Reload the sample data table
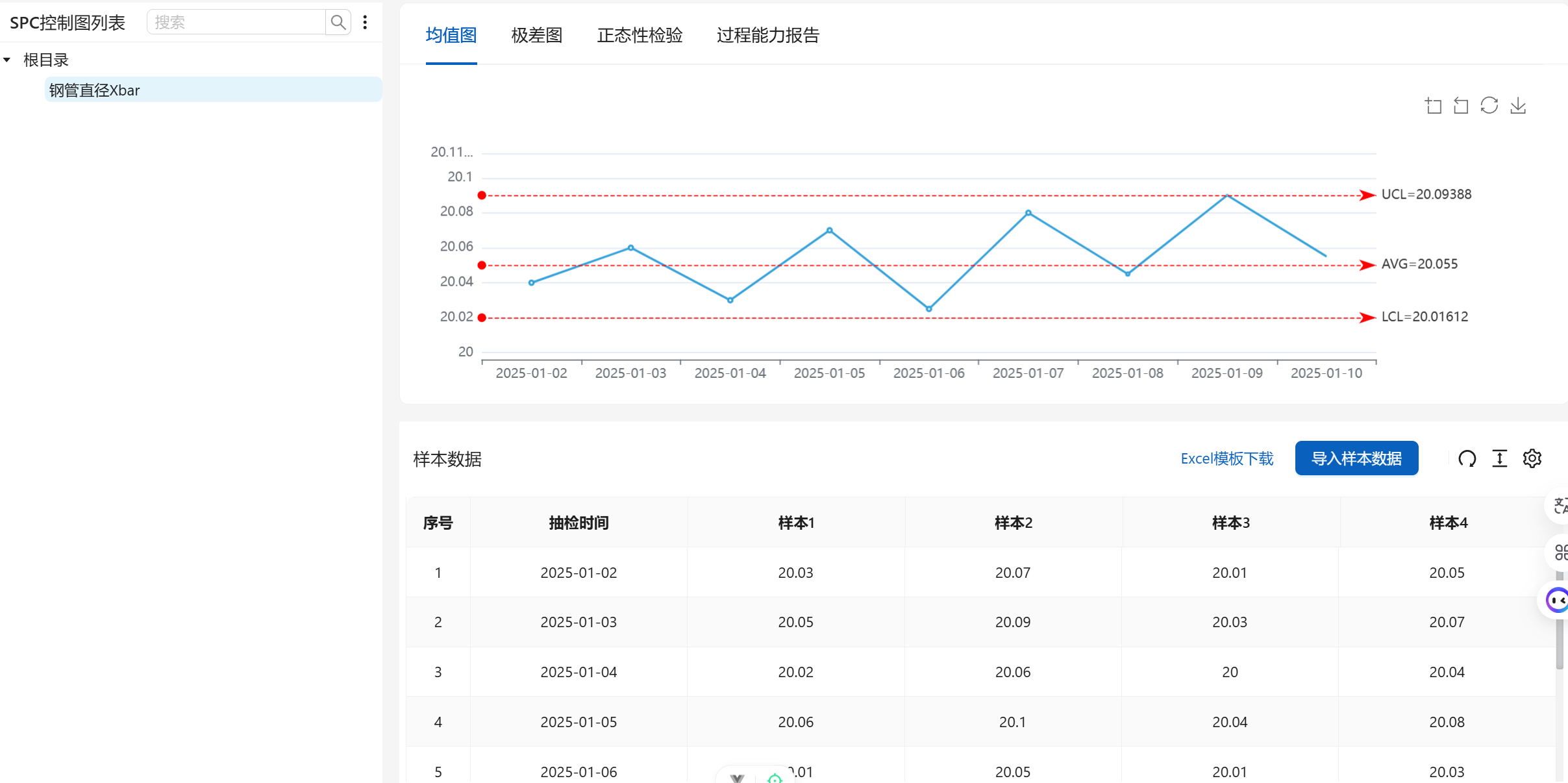1568x783 pixels. [x=1467, y=459]
